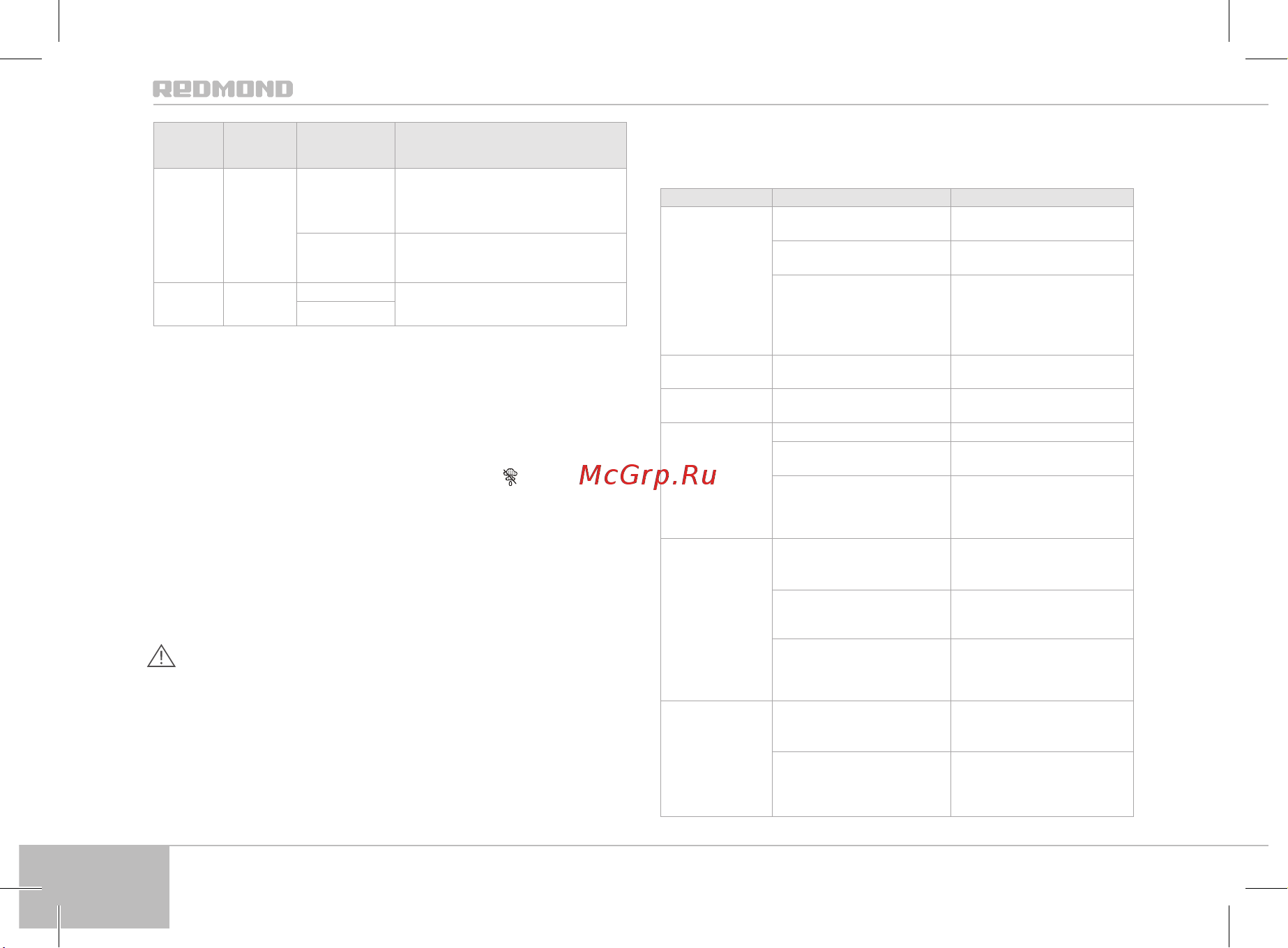Select the tallest first-column cell in the right table

coord(716,620)
